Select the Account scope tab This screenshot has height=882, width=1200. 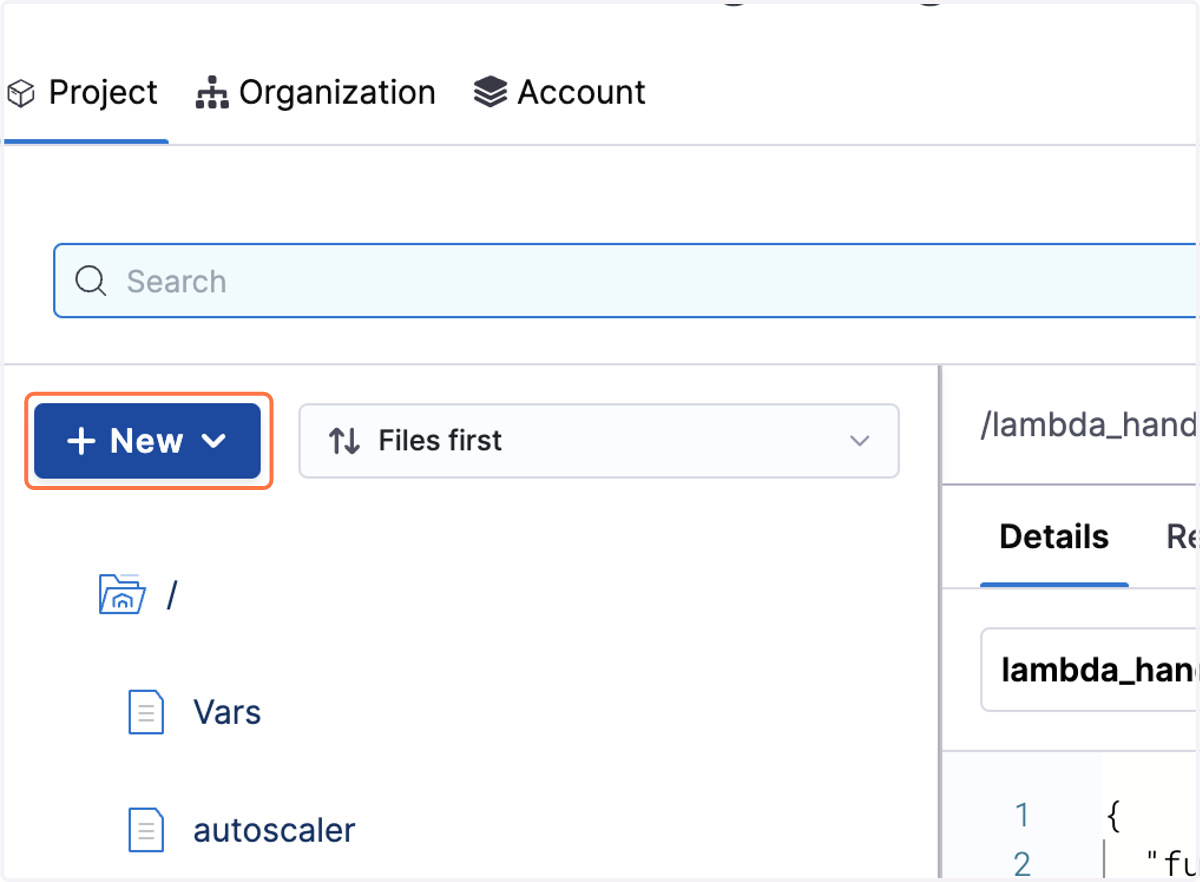point(559,93)
